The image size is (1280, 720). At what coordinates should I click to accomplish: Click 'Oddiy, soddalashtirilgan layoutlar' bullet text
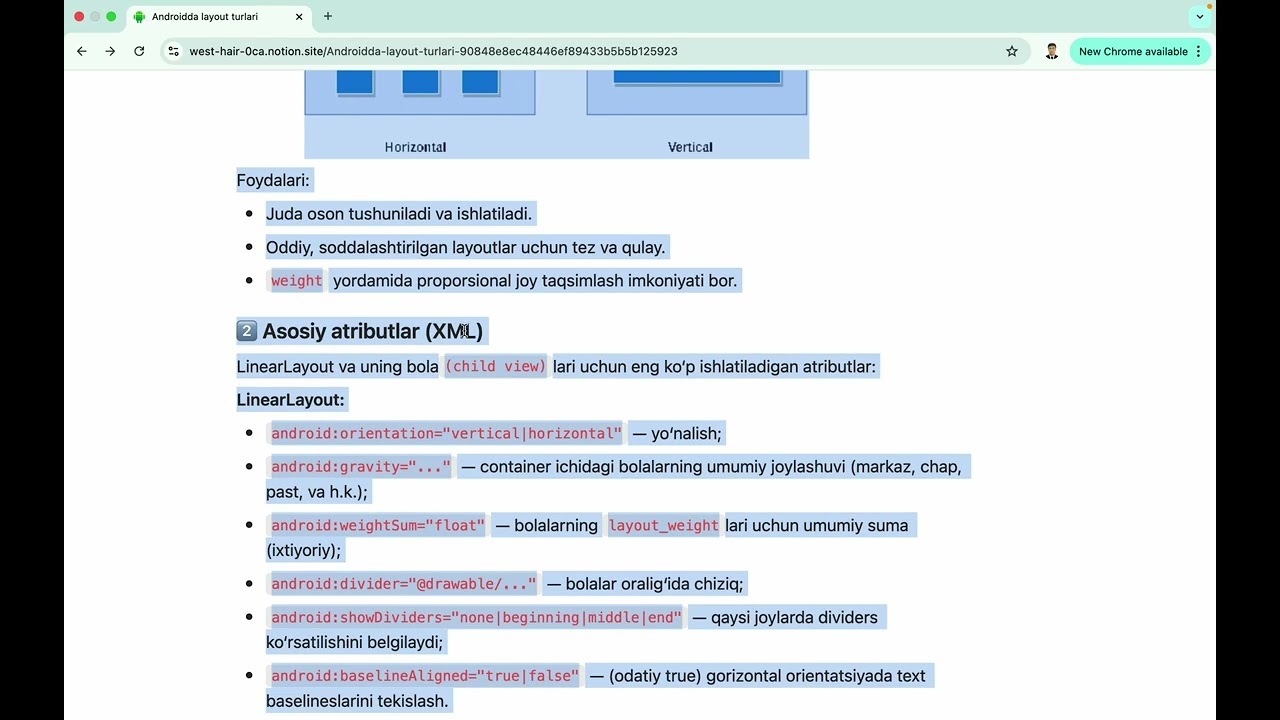[x=465, y=247]
